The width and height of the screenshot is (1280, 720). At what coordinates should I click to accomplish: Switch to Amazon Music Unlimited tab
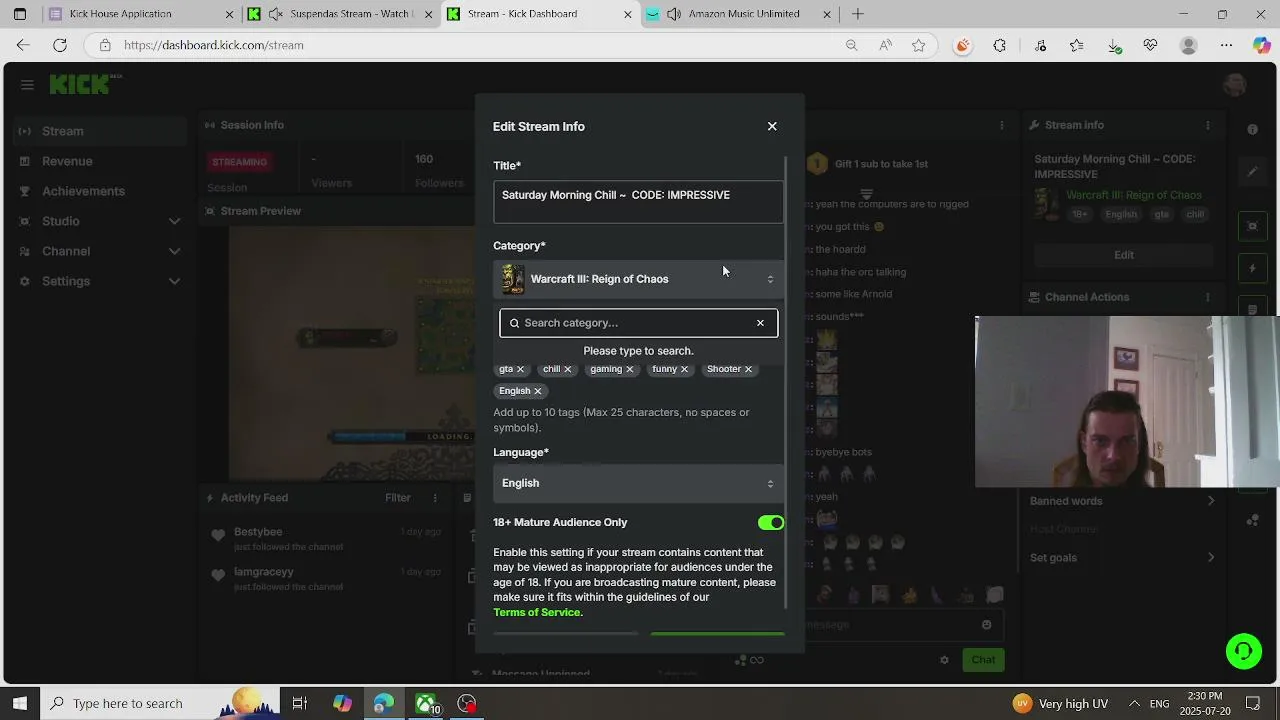[x=740, y=14]
